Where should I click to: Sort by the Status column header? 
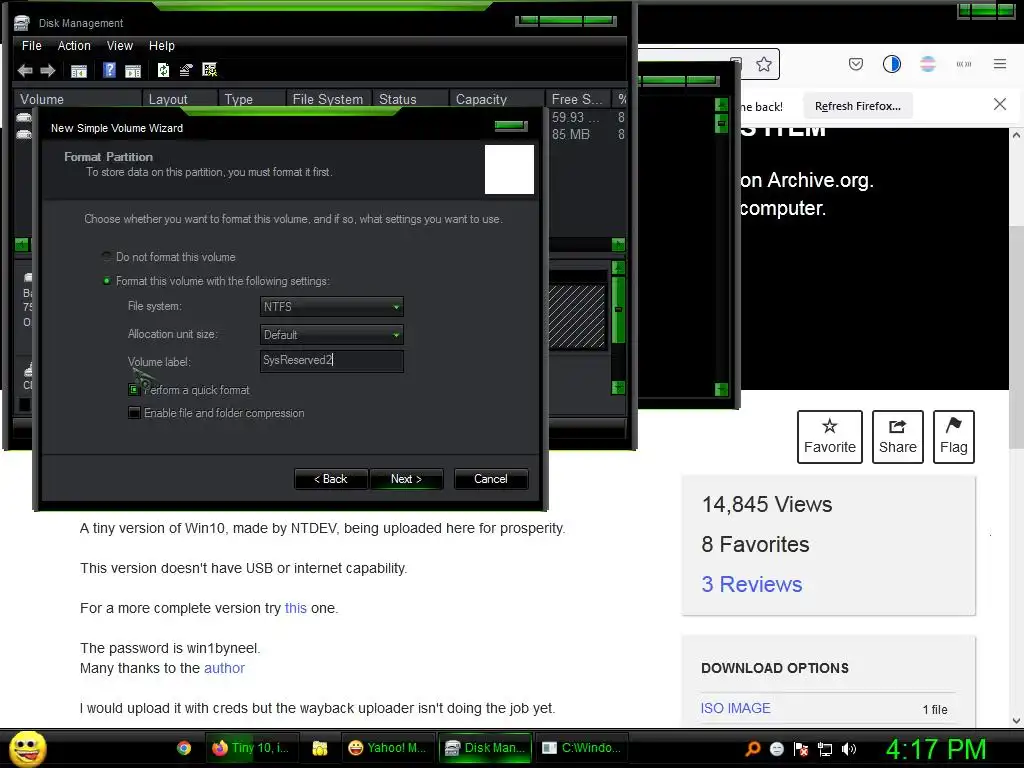pyautogui.click(x=411, y=99)
